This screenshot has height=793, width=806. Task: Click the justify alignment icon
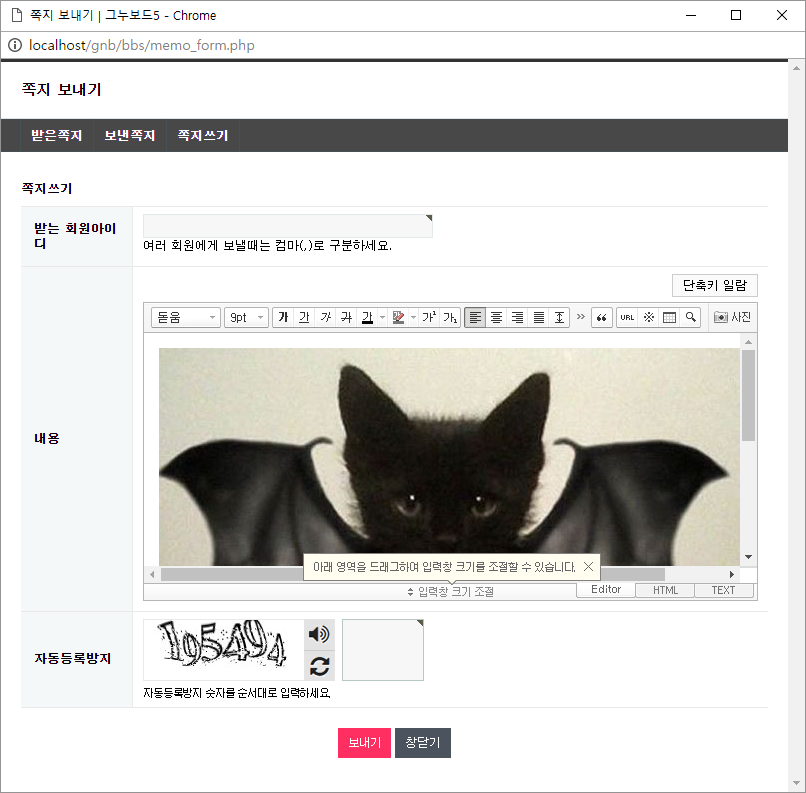pos(538,318)
